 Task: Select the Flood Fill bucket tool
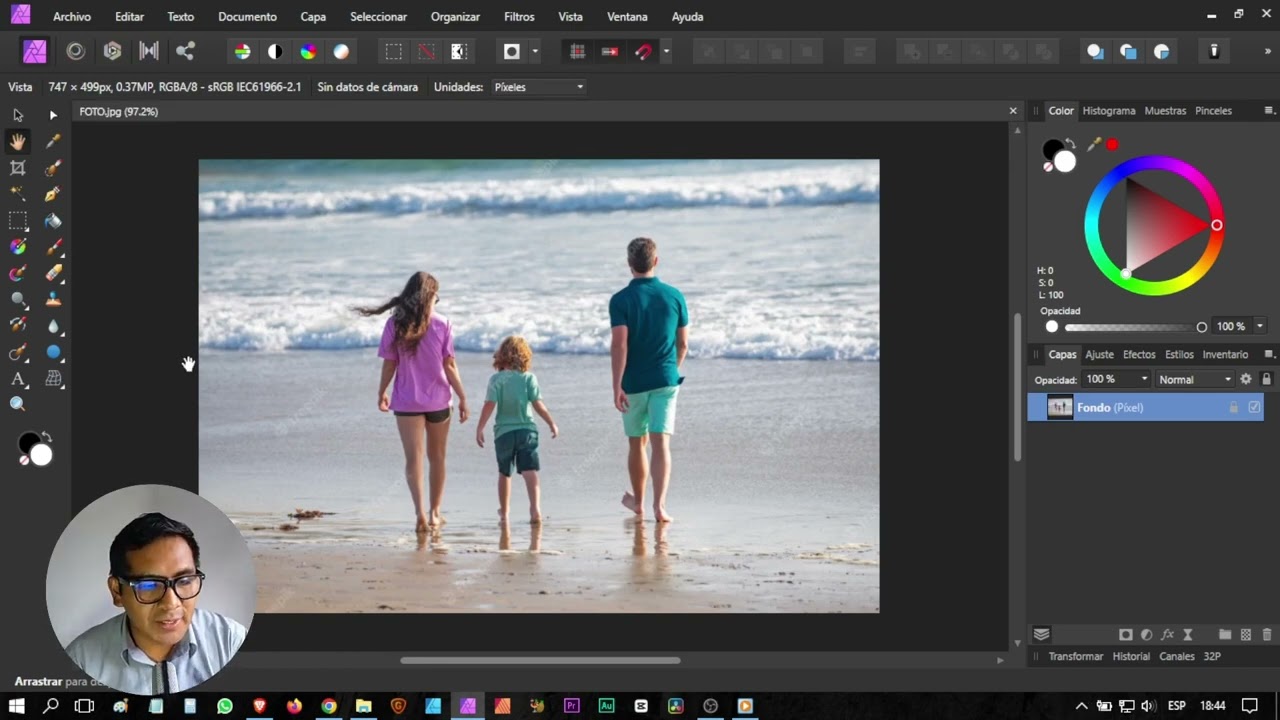click(x=54, y=221)
